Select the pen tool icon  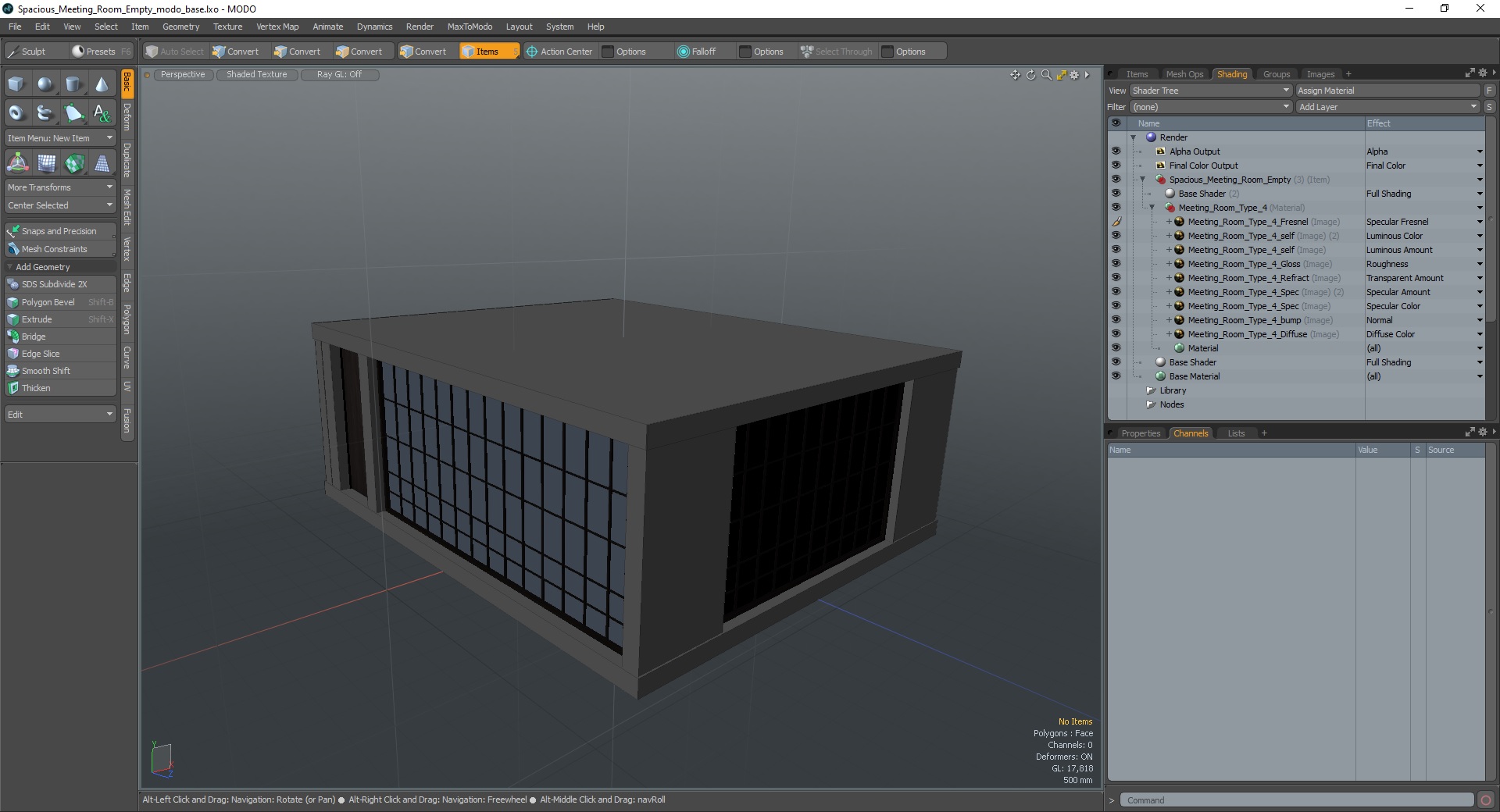click(73, 113)
